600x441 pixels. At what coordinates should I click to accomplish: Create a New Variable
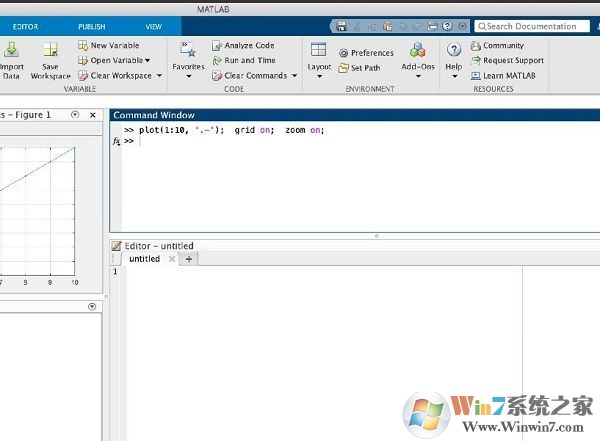click(109, 45)
